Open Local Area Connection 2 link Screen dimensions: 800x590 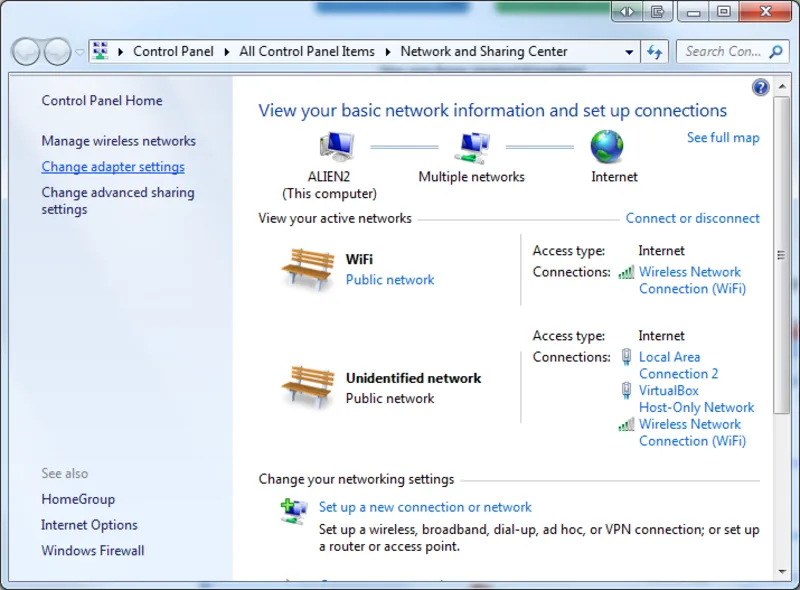coord(678,365)
